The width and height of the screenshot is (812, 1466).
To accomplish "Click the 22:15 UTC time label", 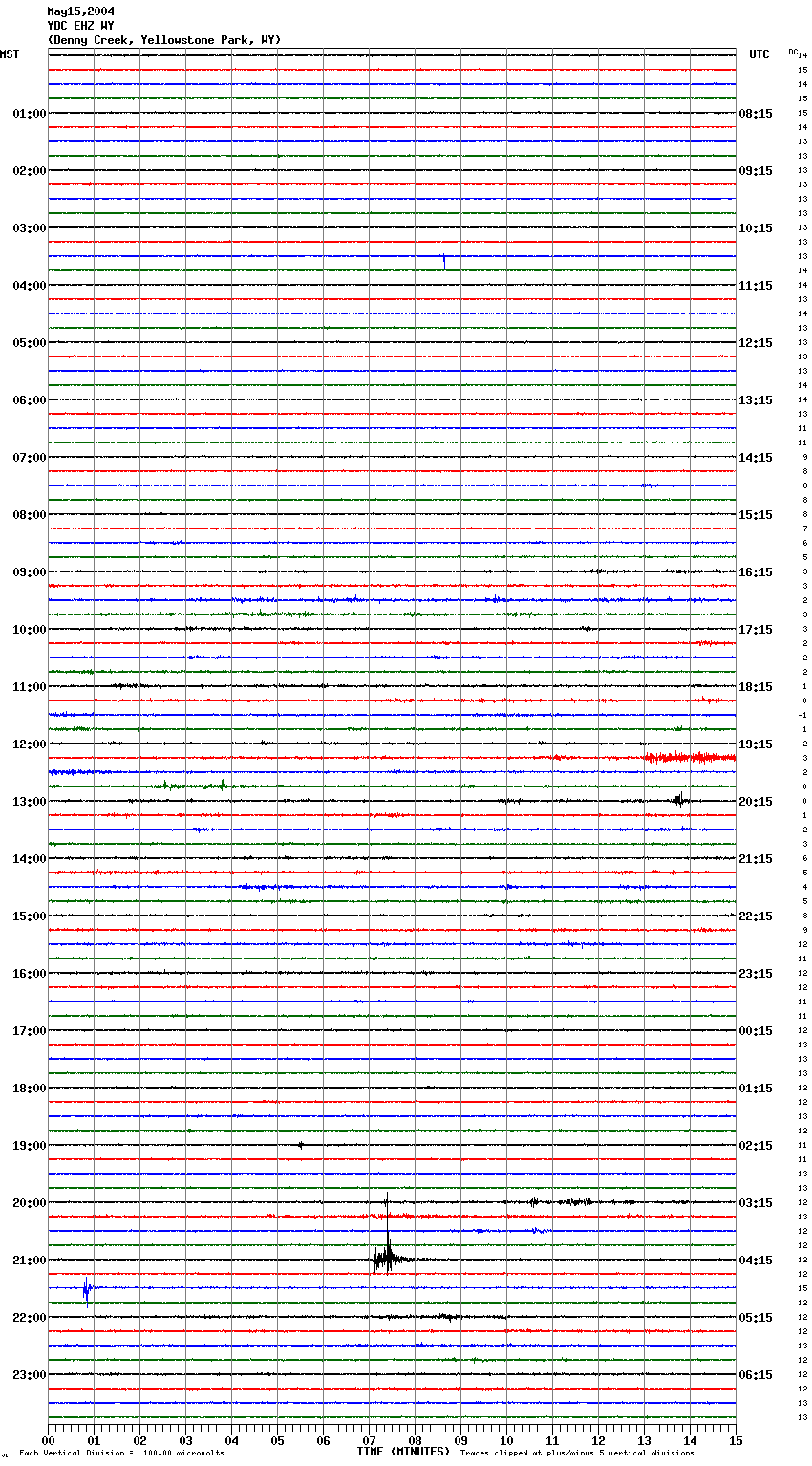I will click(756, 916).
